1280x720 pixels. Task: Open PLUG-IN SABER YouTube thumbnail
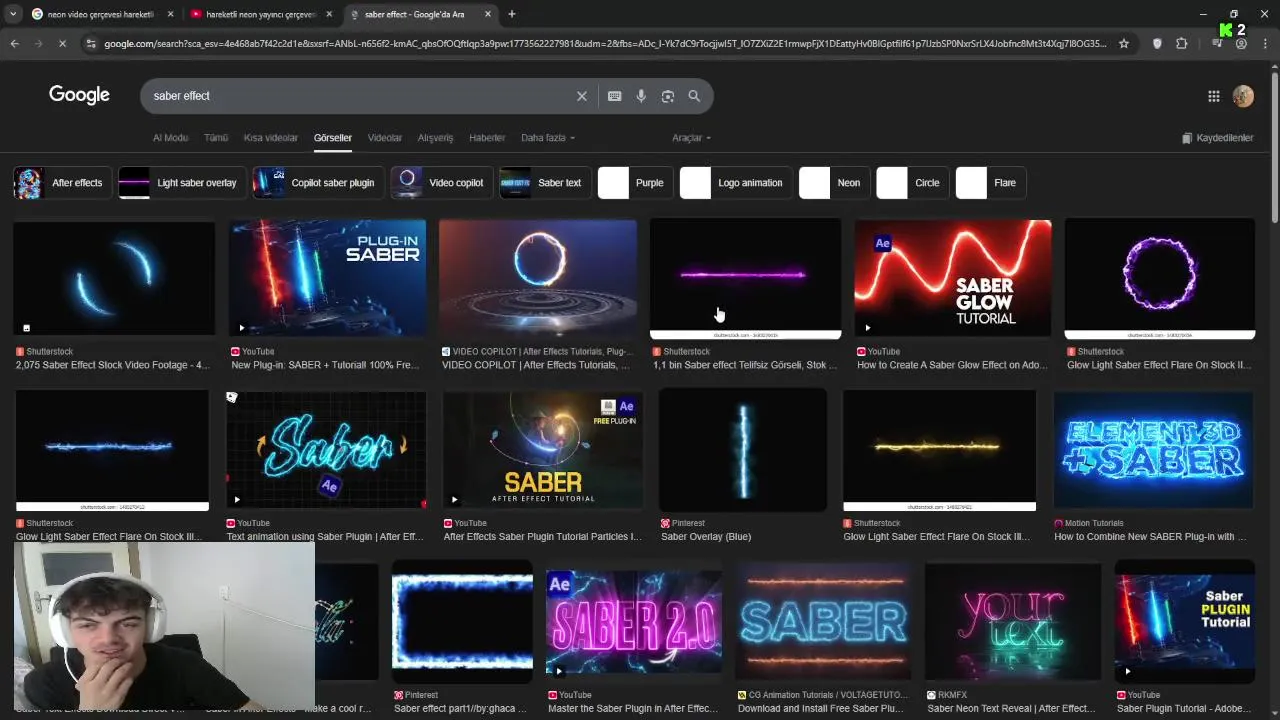[x=327, y=278]
